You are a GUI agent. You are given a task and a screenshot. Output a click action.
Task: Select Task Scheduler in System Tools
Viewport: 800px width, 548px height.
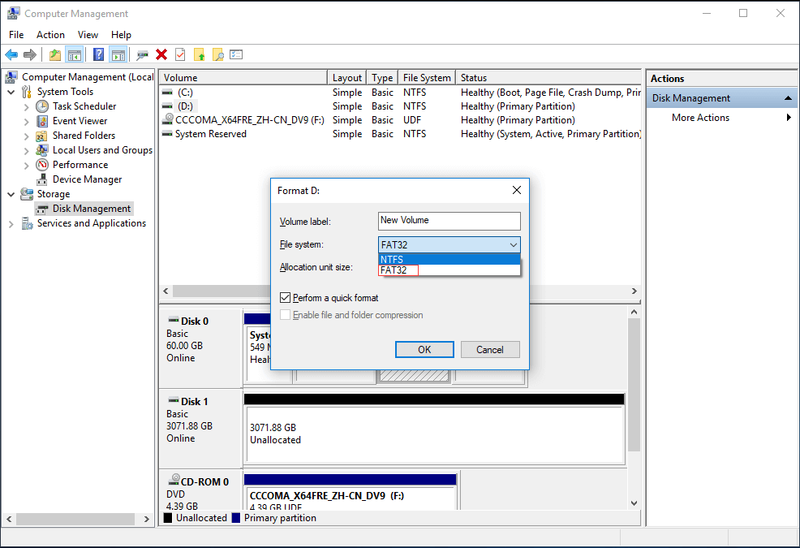(84, 106)
